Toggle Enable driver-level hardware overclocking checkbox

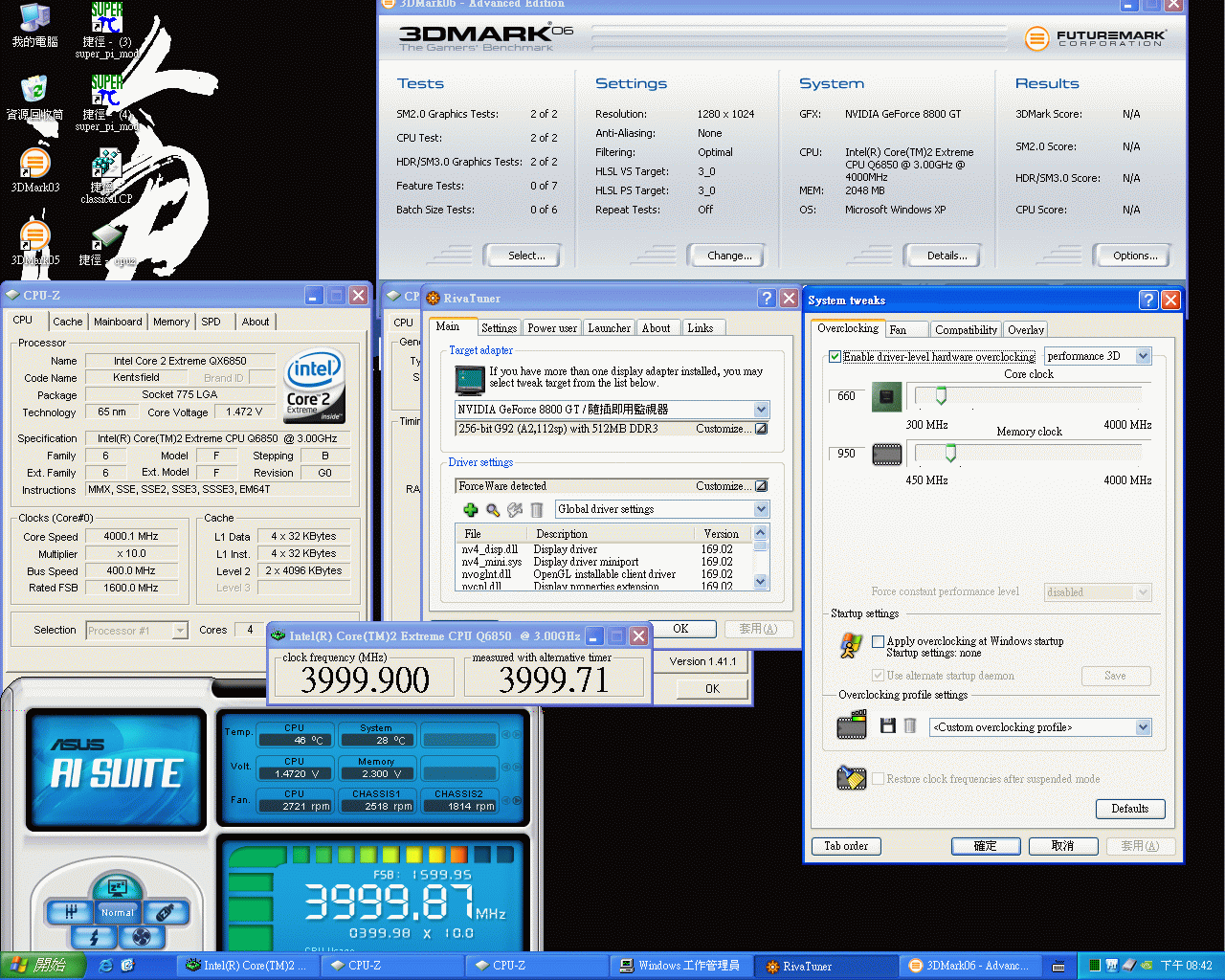click(x=835, y=356)
